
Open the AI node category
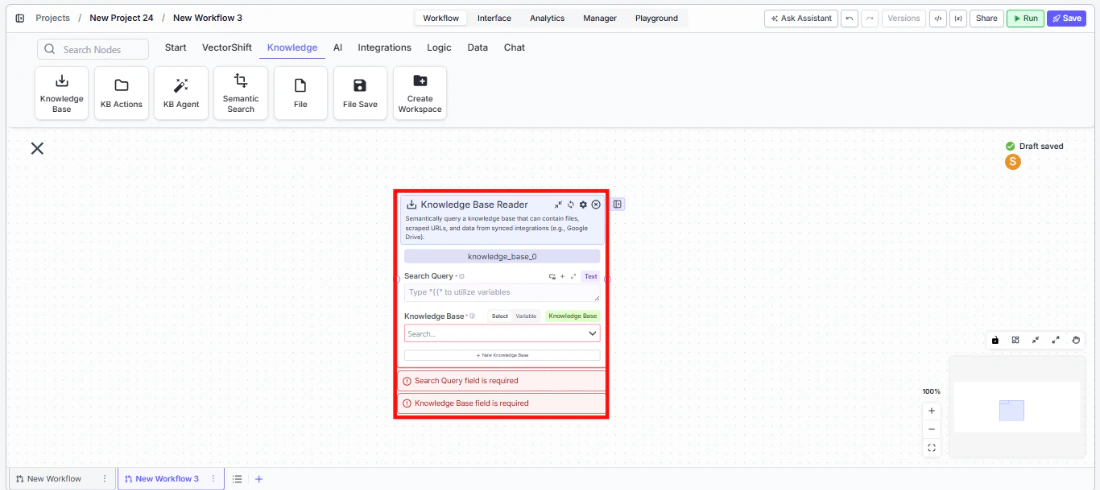coord(337,48)
